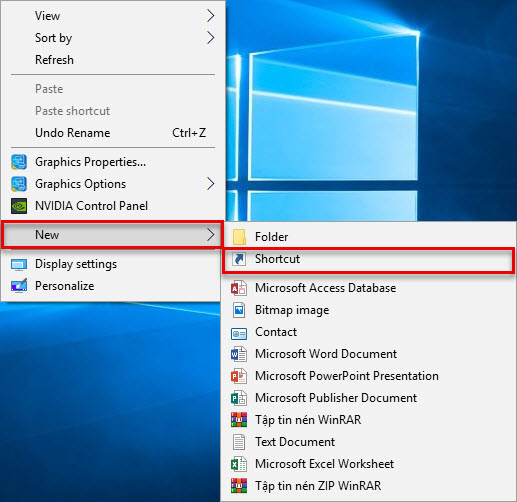Viewport: 517px width, 502px height.
Task: Click the Graphics Options icon
Action: [19, 184]
